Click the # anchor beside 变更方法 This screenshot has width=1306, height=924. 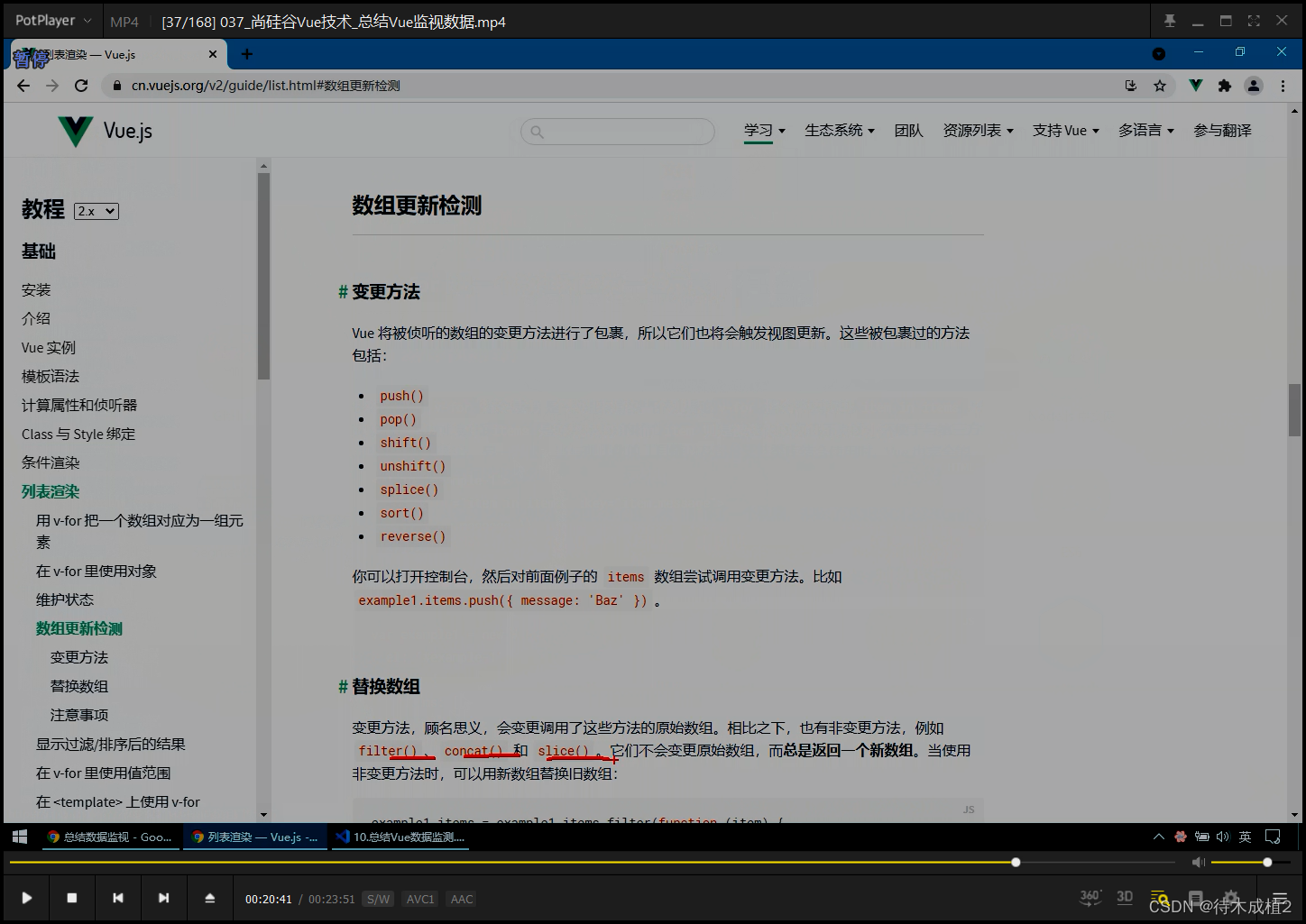pyautogui.click(x=343, y=292)
